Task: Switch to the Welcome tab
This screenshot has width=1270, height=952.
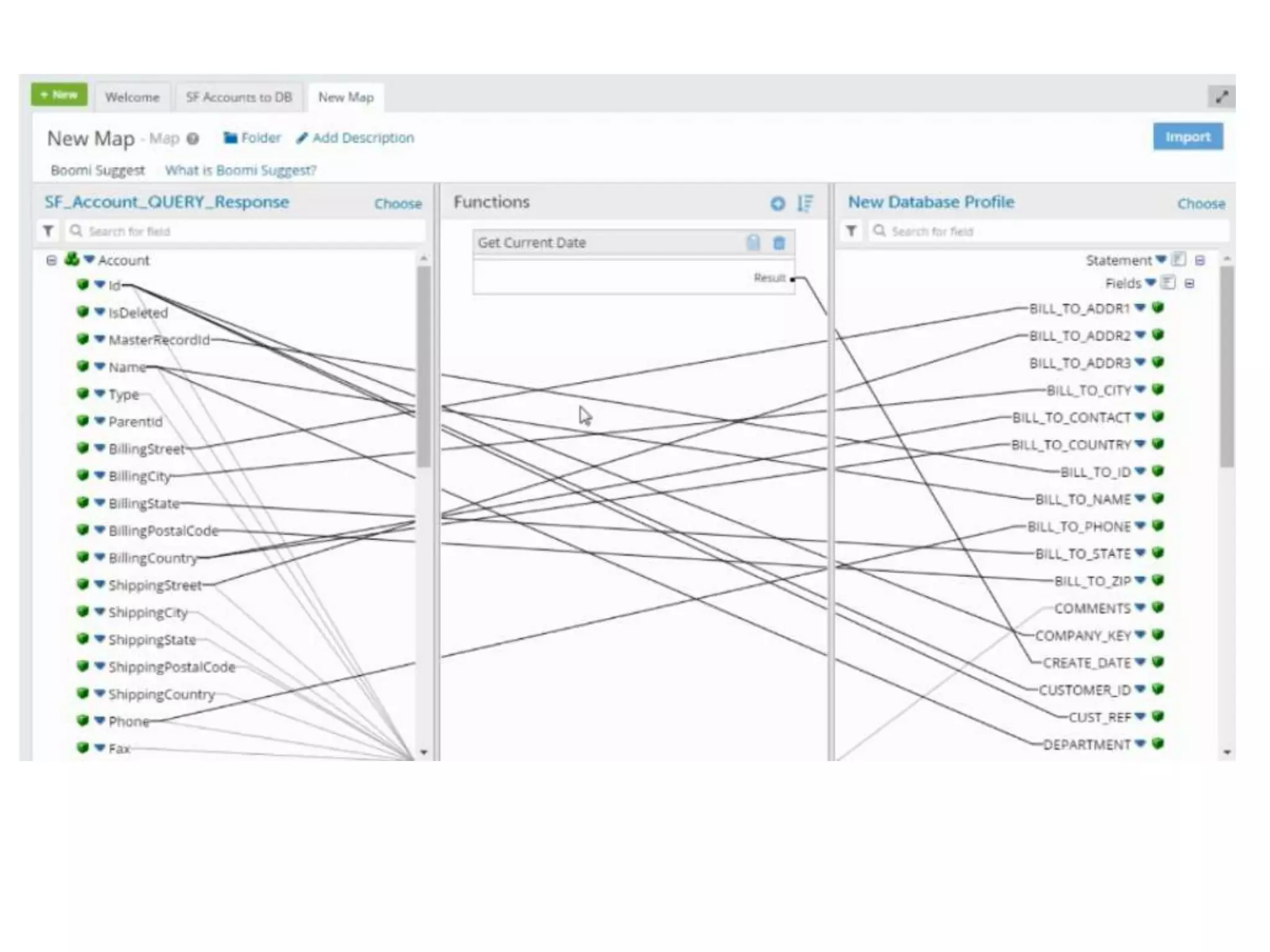Action: (132, 97)
